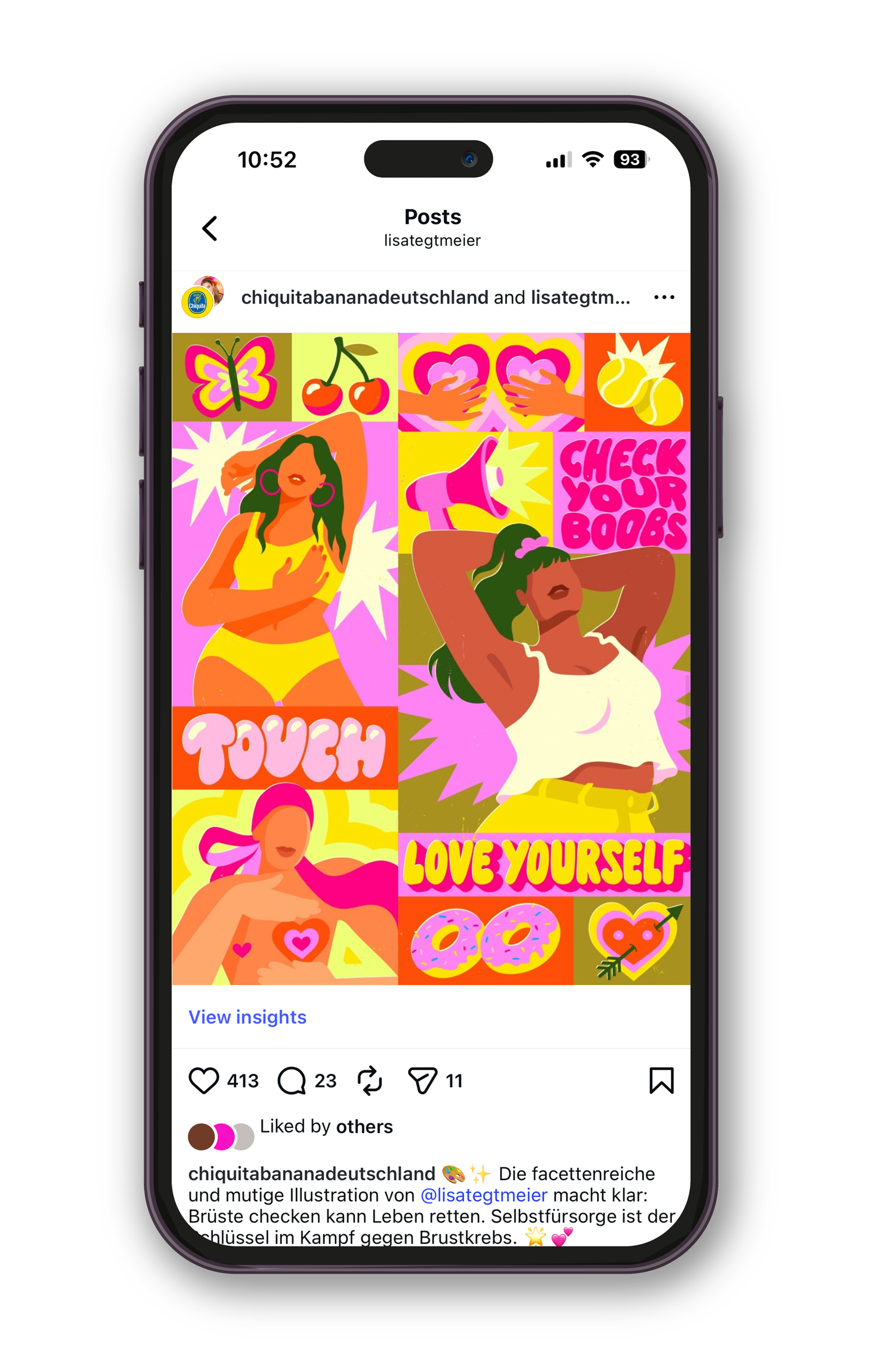
Task: Open lisategtm... collaborator name in header
Action: click(x=580, y=297)
